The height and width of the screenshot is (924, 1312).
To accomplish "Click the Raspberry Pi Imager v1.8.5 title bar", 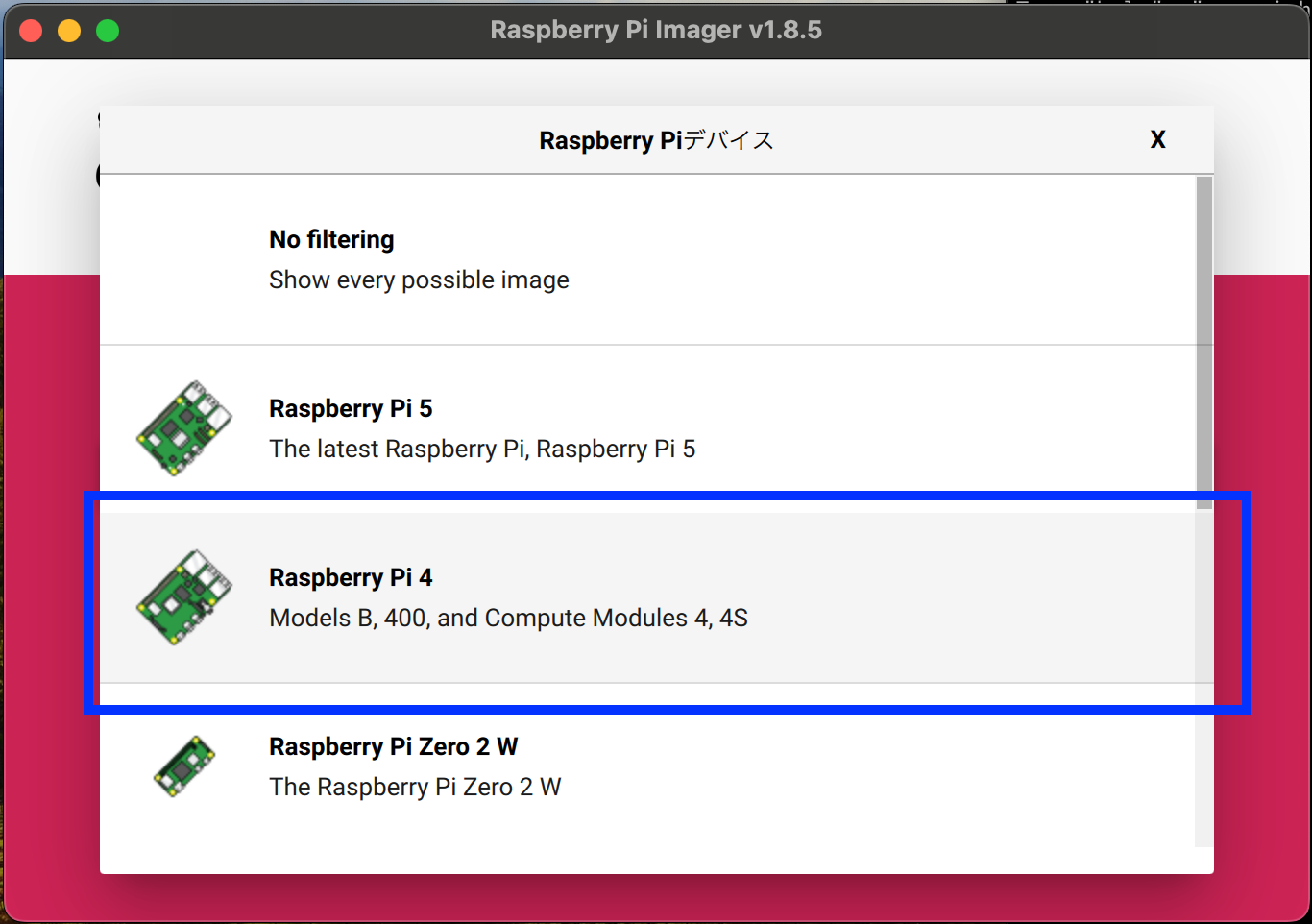I will (x=656, y=30).
